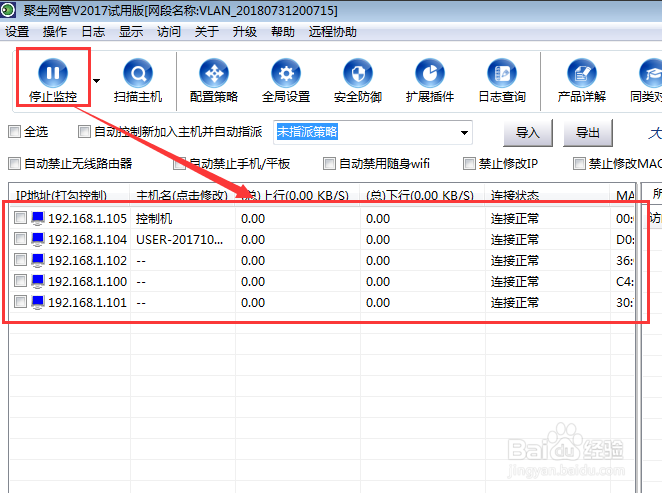Image resolution: width=662 pixels, height=493 pixels.
Task: Open the 远程协助 menu
Action: pos(333,32)
